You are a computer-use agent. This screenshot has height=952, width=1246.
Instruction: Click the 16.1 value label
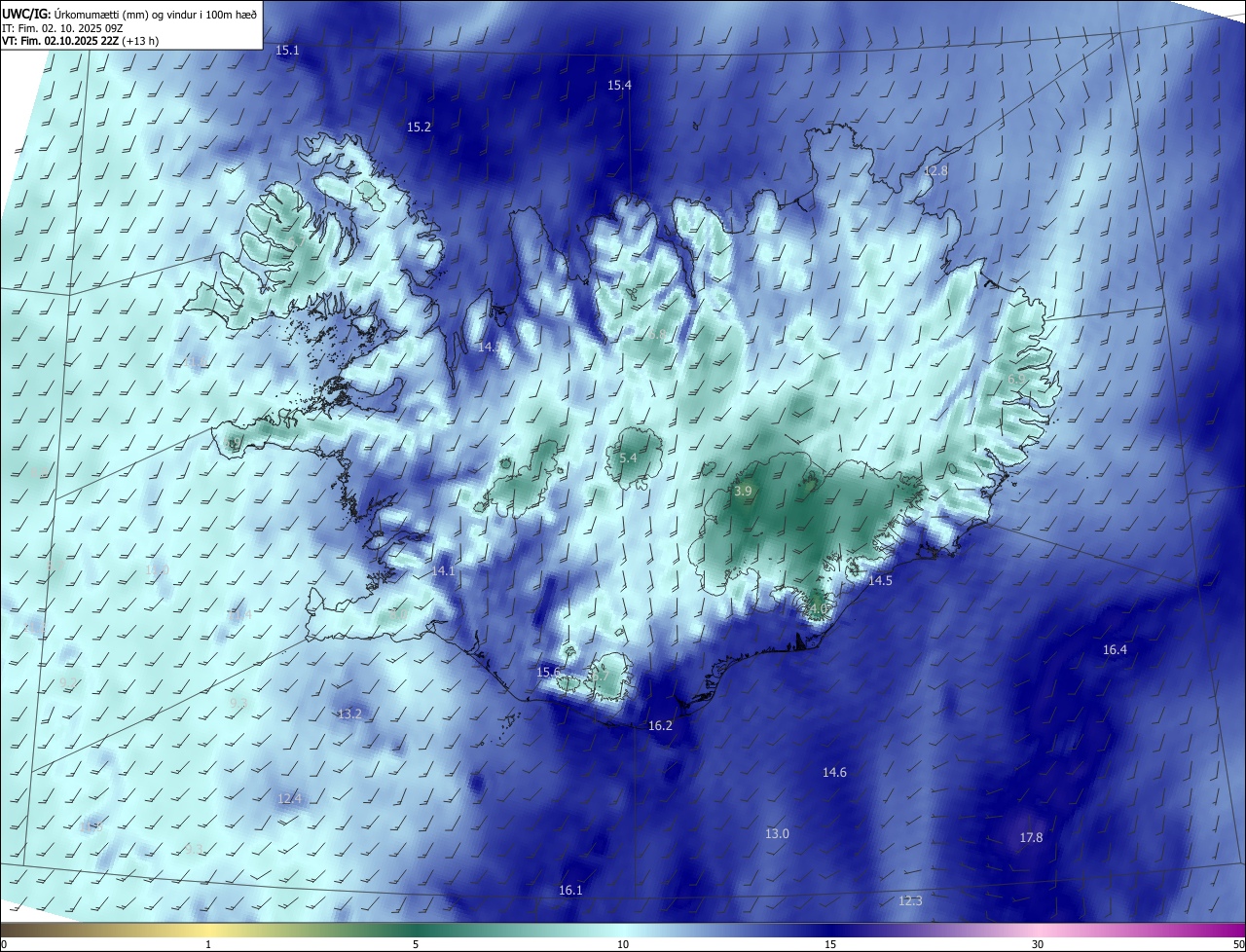pyautogui.click(x=570, y=890)
